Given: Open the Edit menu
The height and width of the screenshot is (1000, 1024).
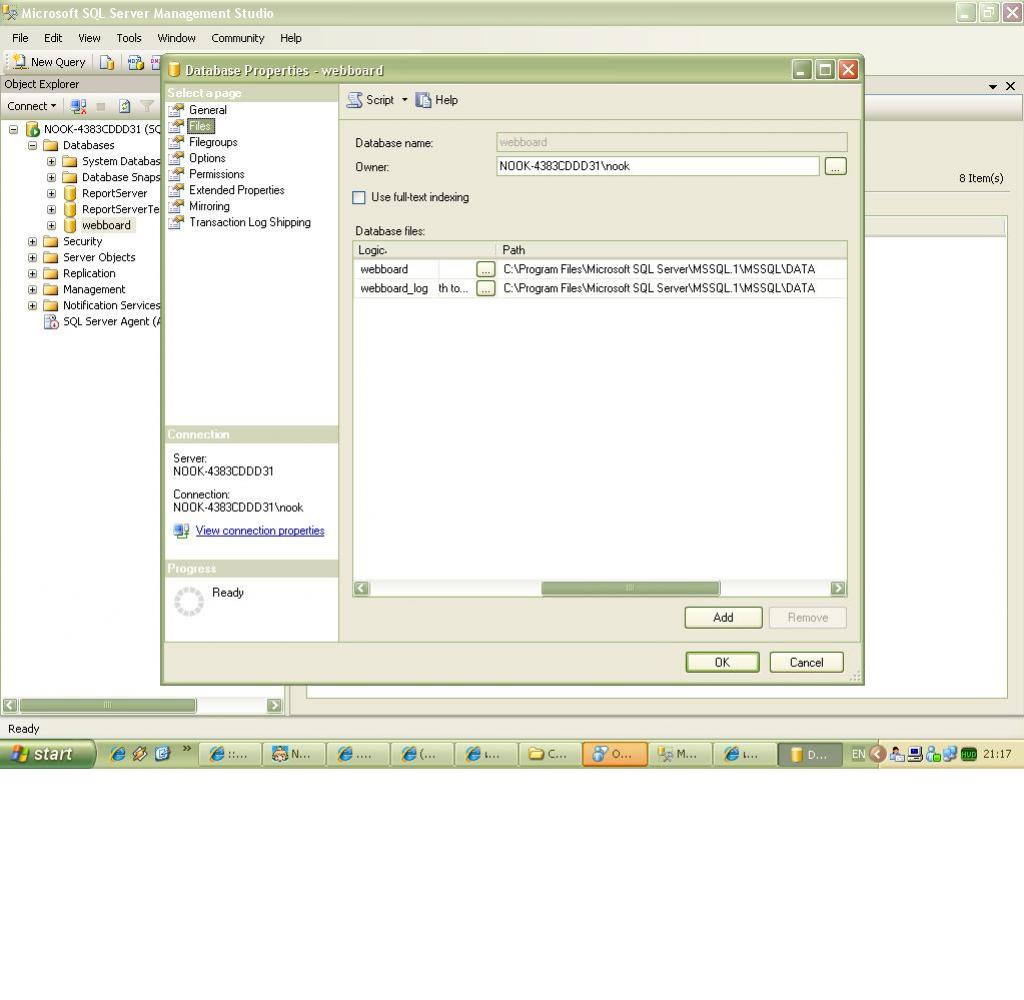Looking at the screenshot, I should tap(53, 38).
